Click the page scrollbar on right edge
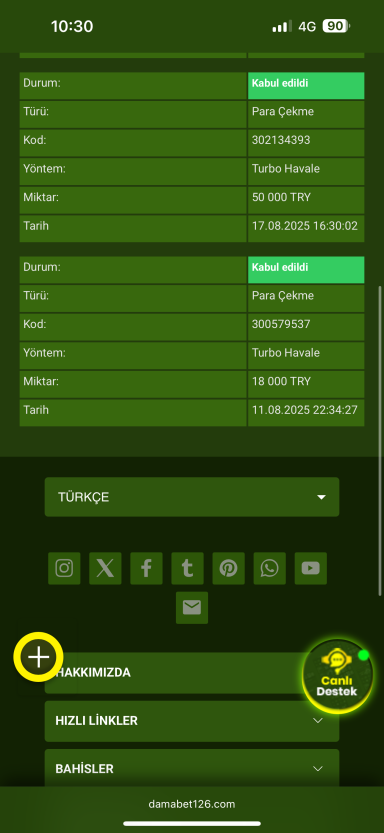 pyautogui.click(x=380, y=441)
